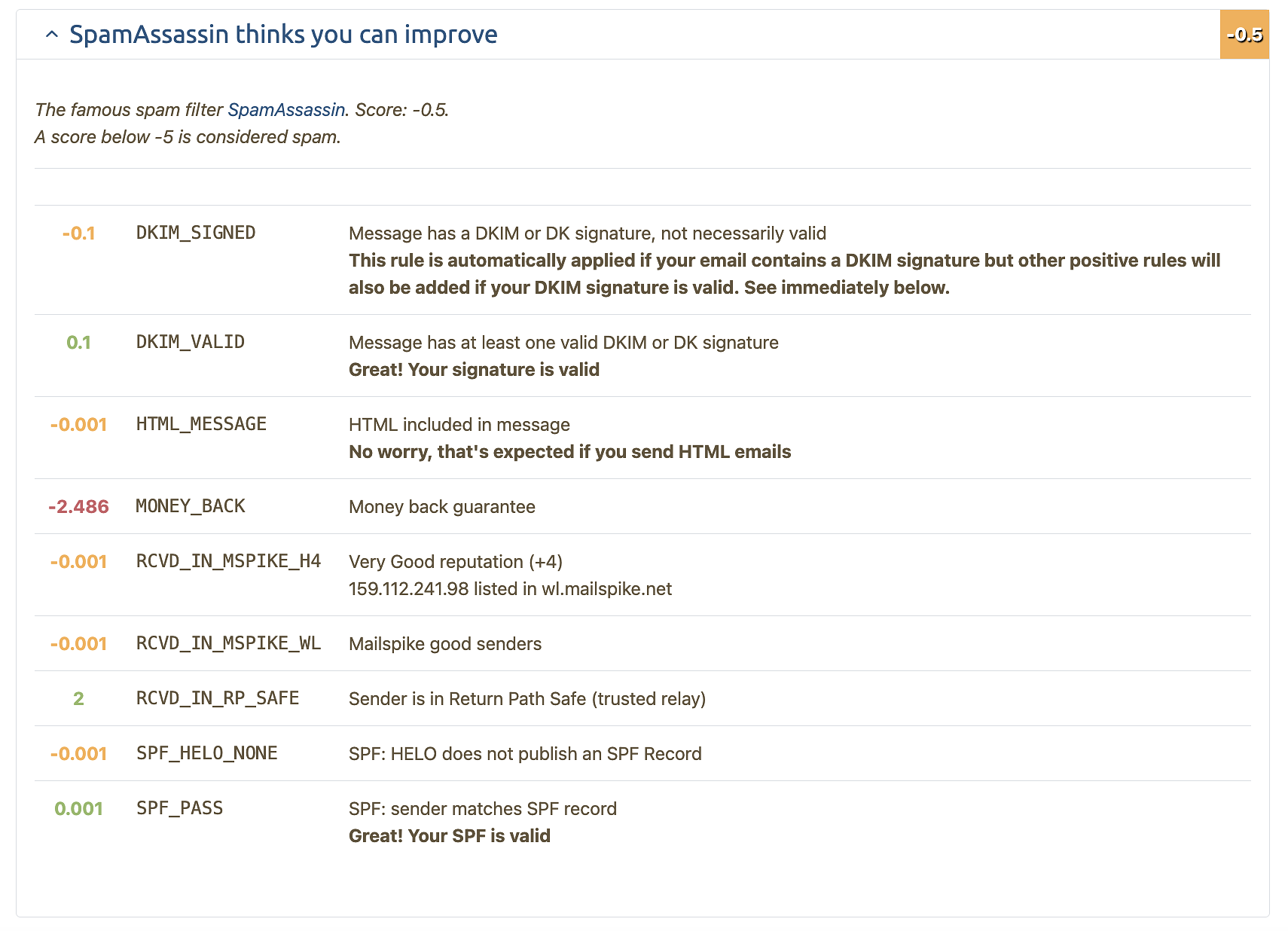
Task: Click the SPF_PASS rule name
Action: [180, 808]
